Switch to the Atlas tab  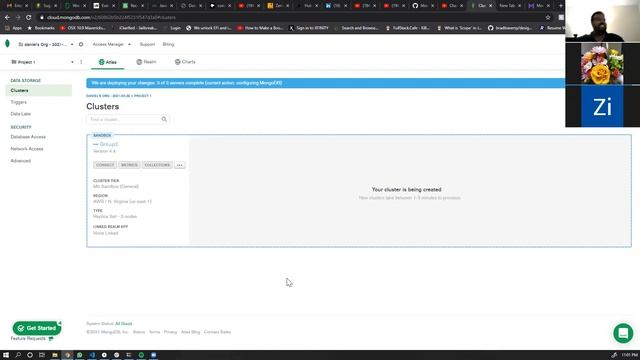click(x=108, y=62)
